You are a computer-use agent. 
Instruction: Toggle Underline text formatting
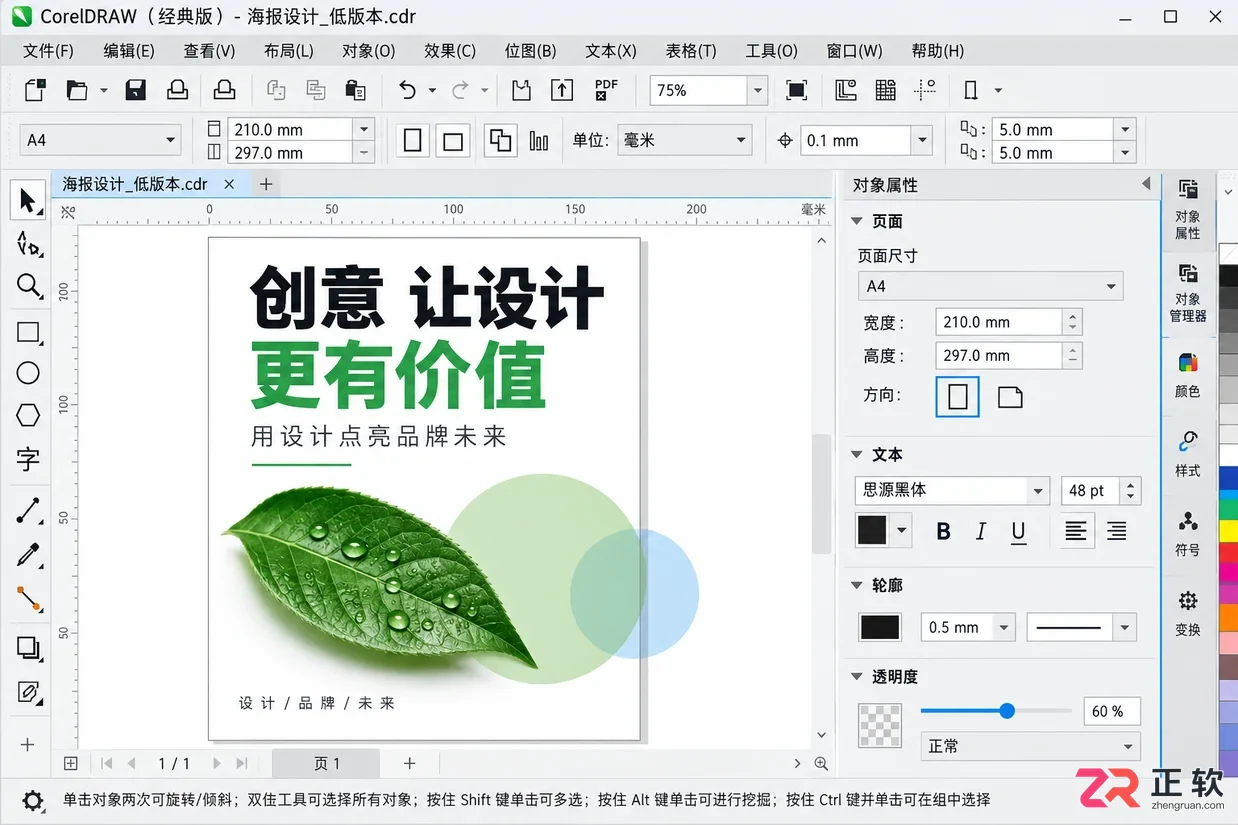(1018, 531)
